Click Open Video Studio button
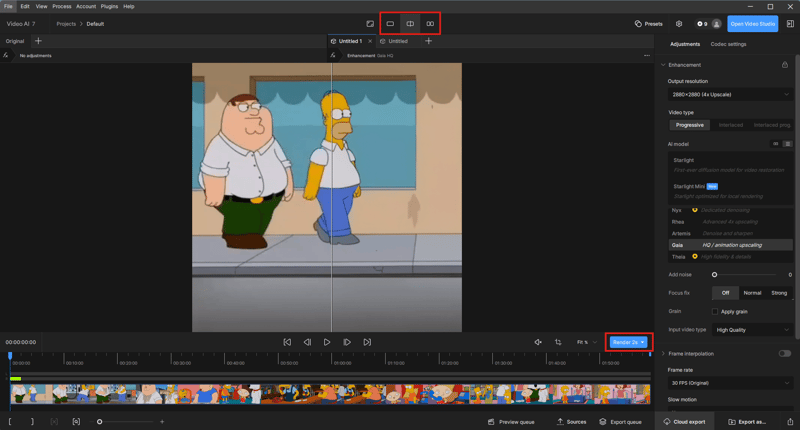The width and height of the screenshot is (800, 430). (x=753, y=23)
